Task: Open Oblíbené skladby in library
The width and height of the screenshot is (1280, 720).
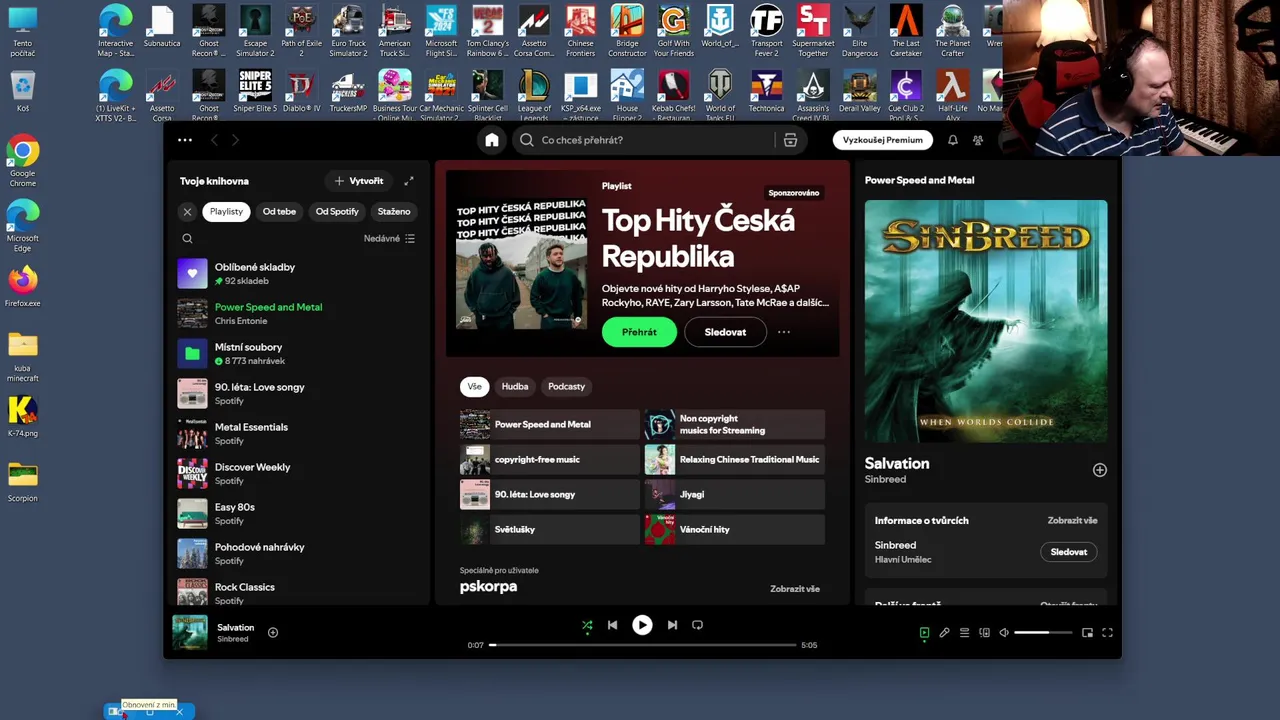Action: [x=298, y=274]
